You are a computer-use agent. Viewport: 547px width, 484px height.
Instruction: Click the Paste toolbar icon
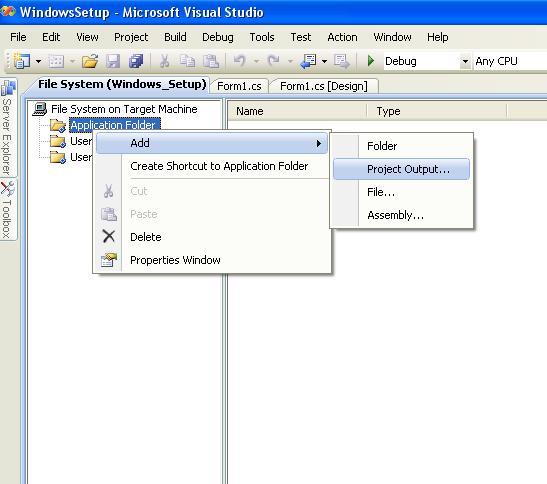211,61
